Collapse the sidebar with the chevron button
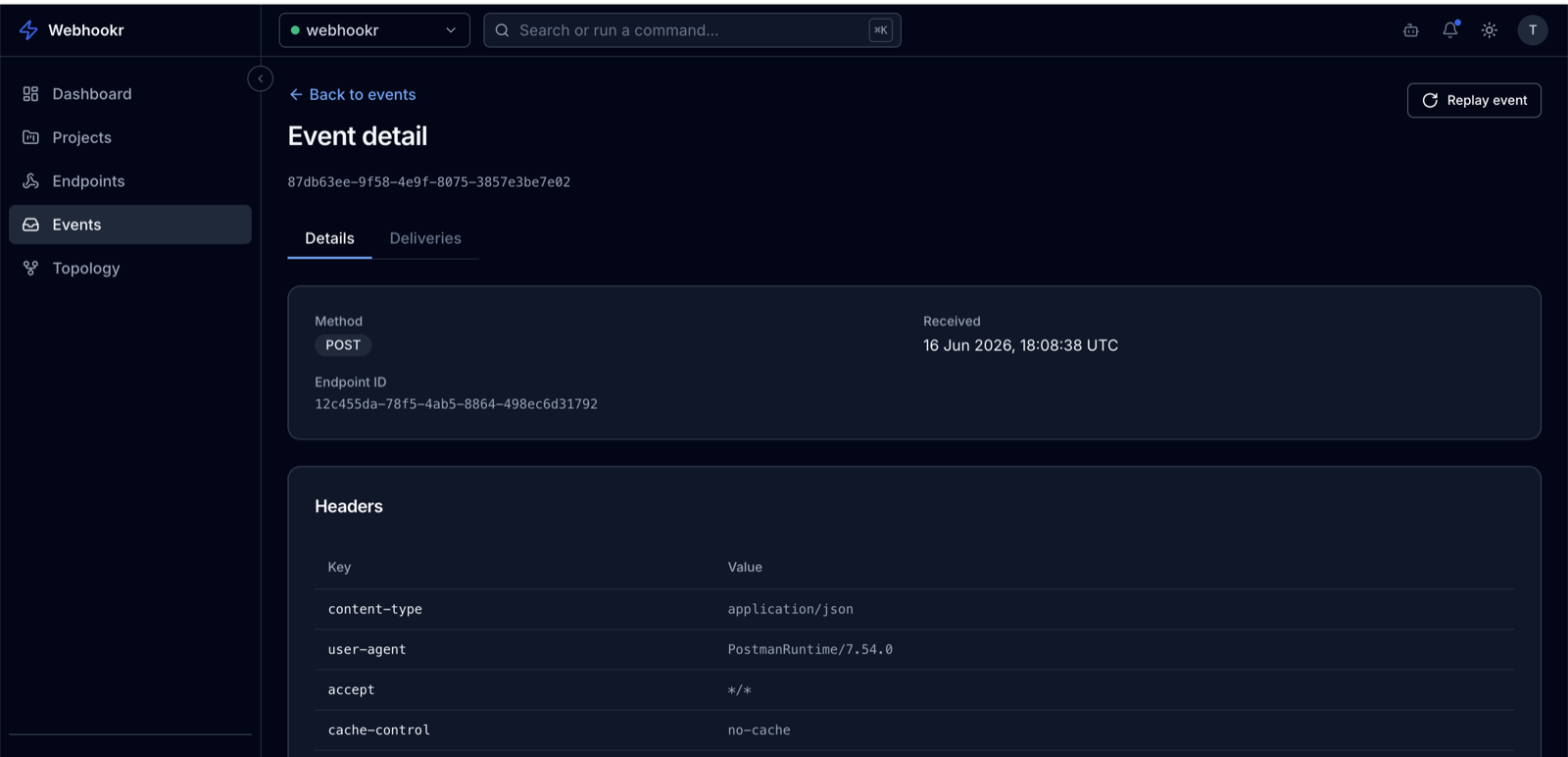1568x757 pixels. coord(261,78)
